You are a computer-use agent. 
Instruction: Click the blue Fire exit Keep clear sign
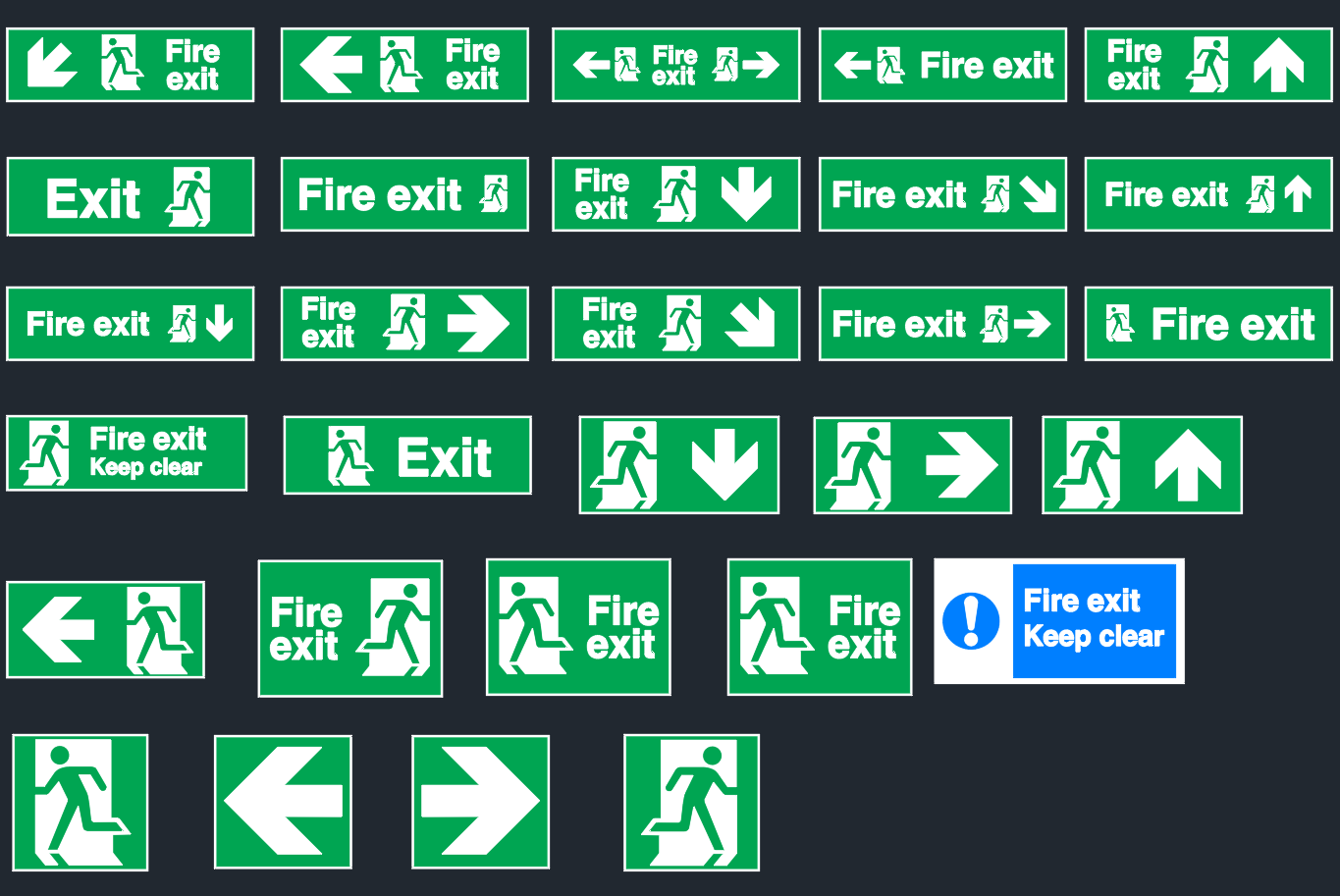1059,621
